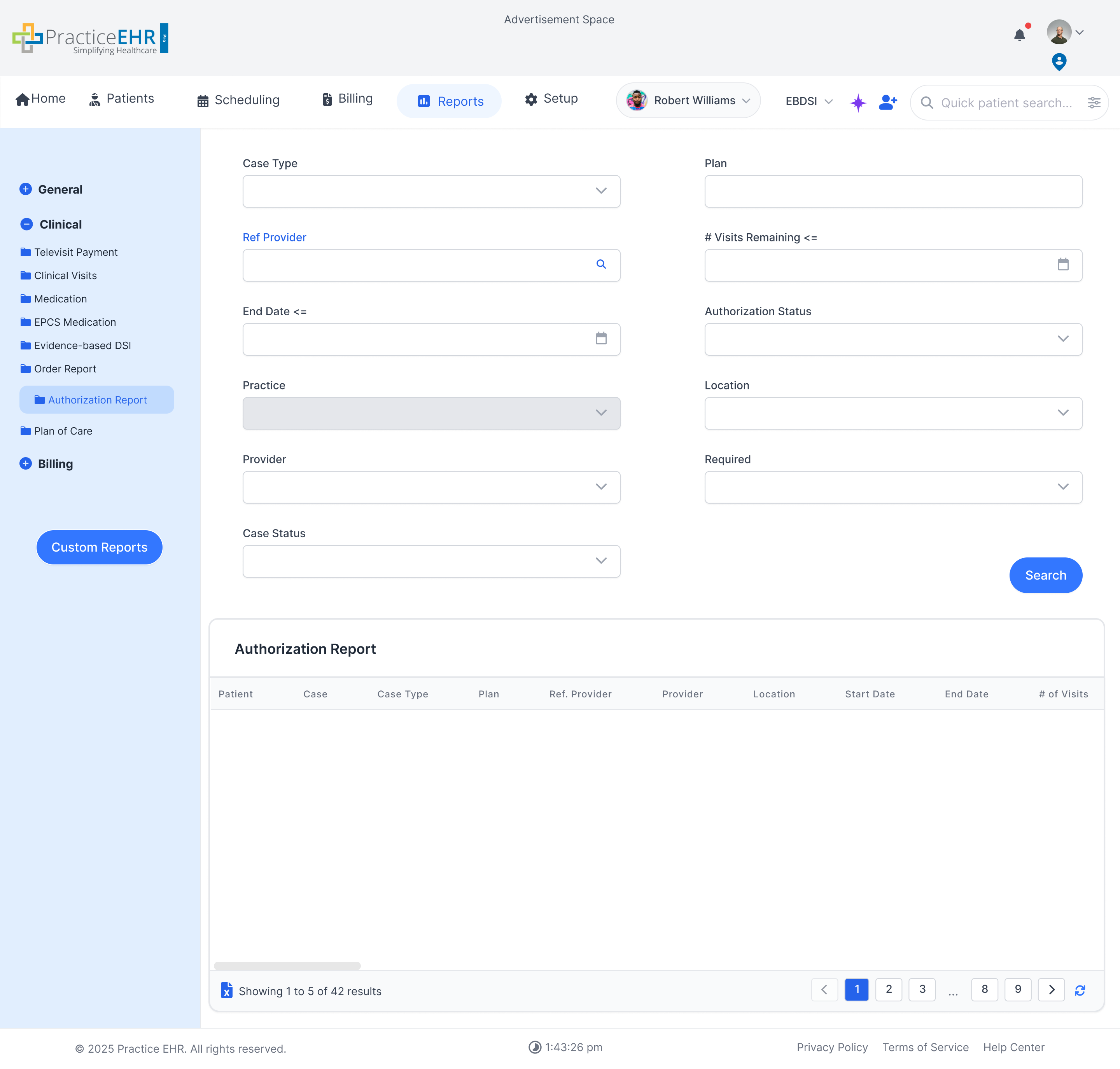
Task: Open the EBDSI practice selector
Action: pos(808,101)
